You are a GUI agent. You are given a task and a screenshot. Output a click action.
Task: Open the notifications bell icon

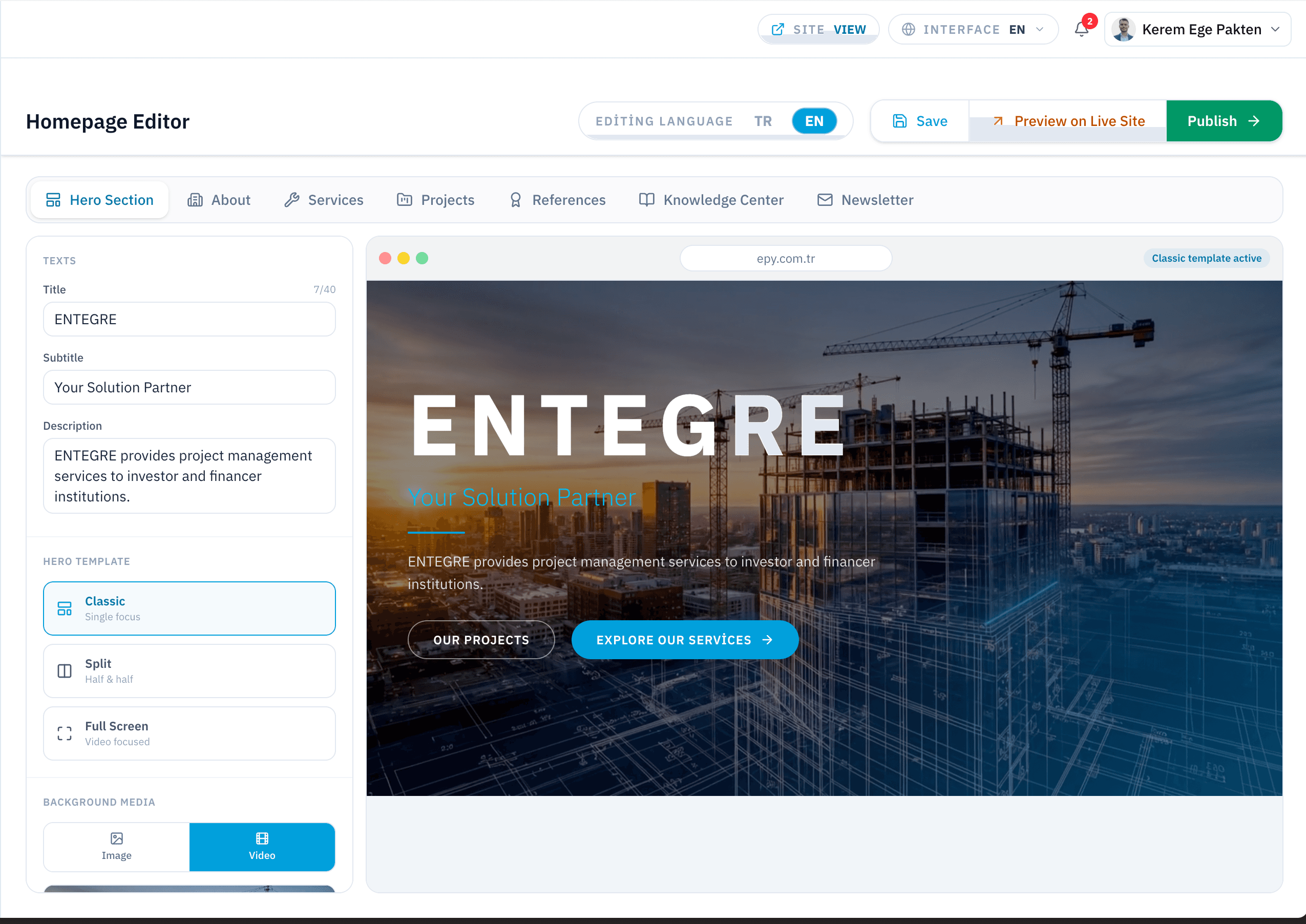[x=1081, y=29]
